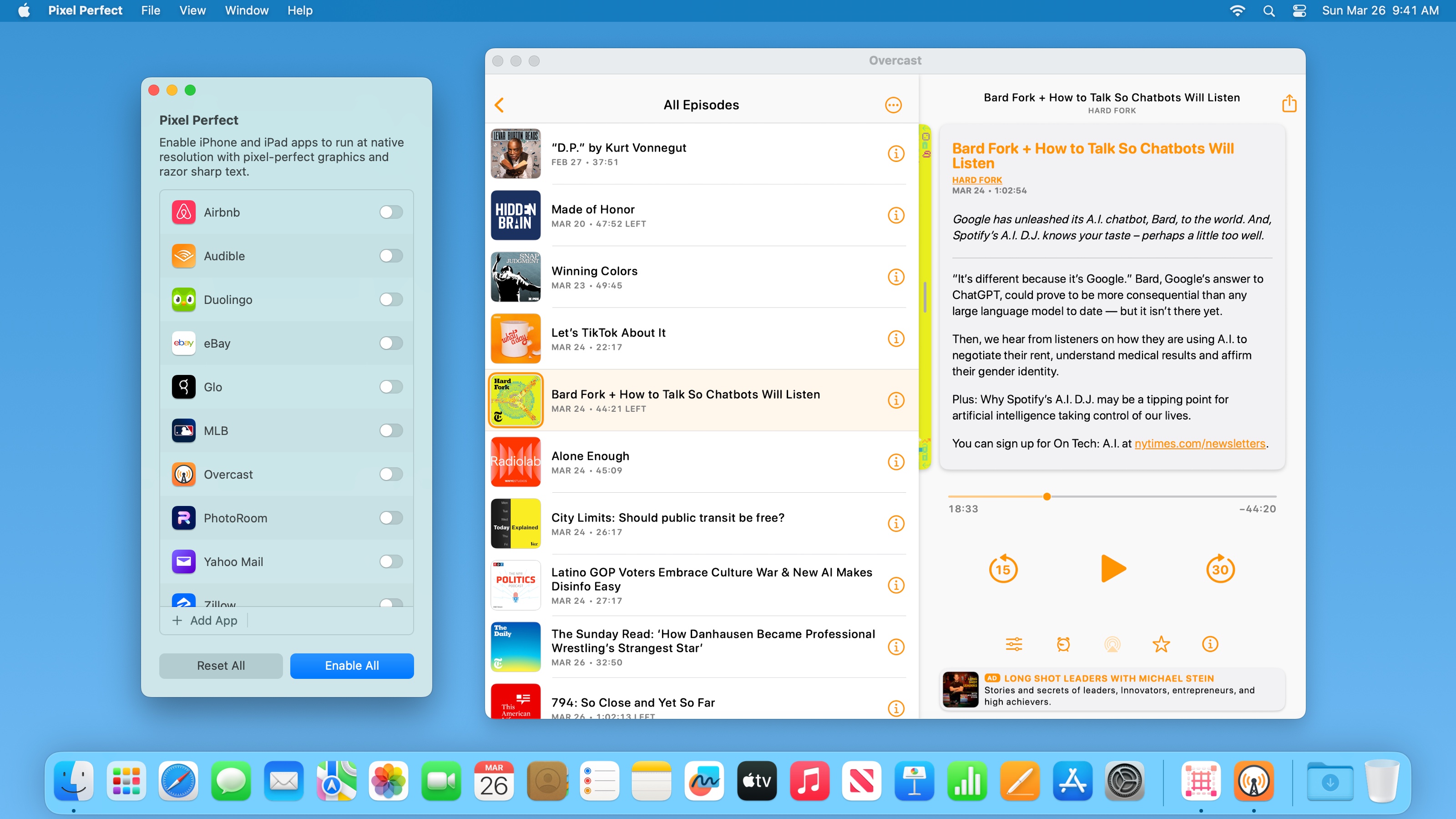Open the Window menu

tap(247, 11)
